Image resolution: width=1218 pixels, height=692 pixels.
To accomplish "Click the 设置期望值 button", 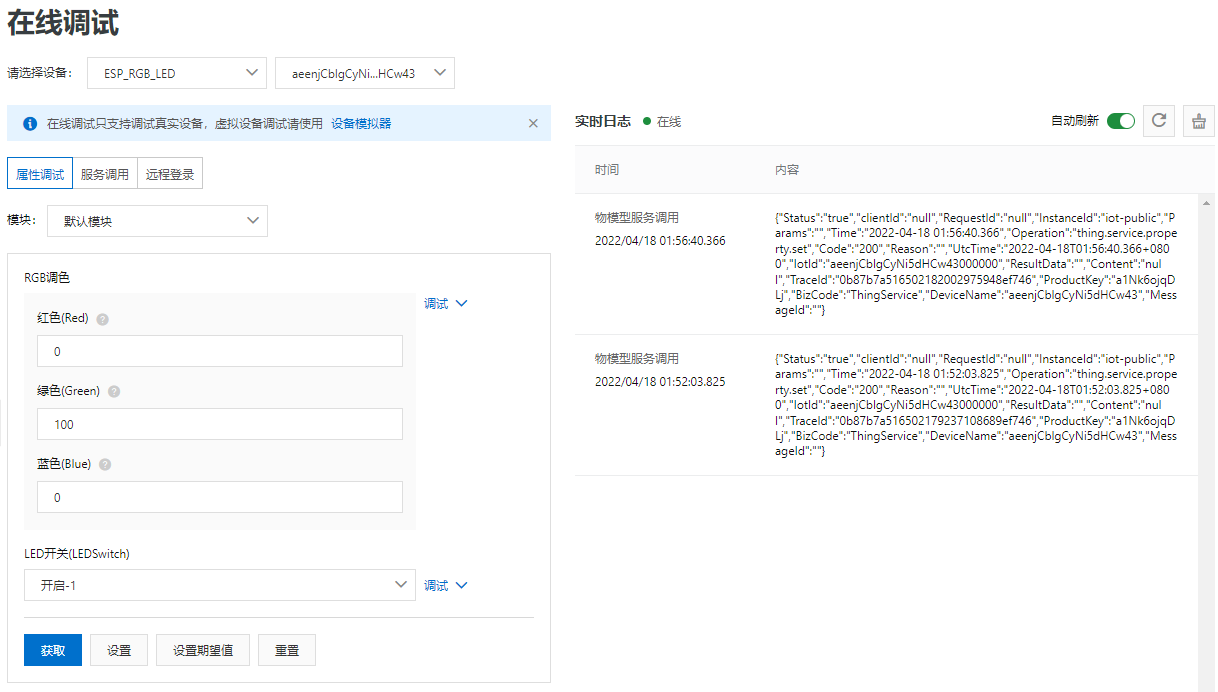I will click(x=202, y=649).
